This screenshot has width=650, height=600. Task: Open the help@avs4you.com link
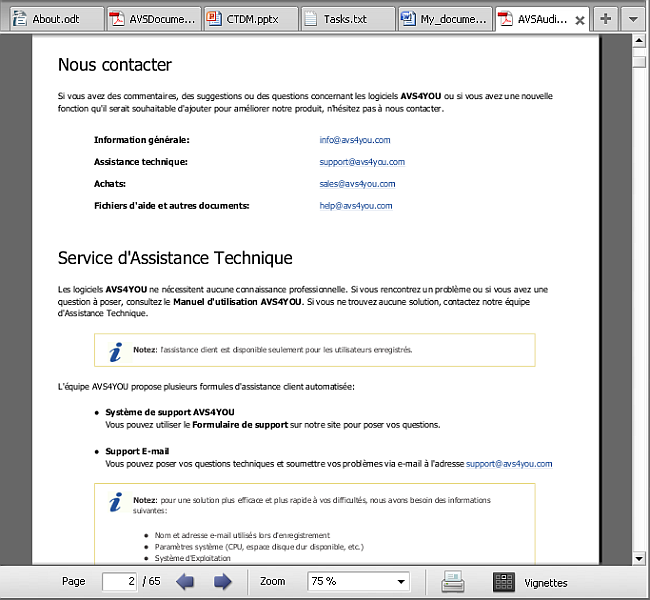pos(356,206)
